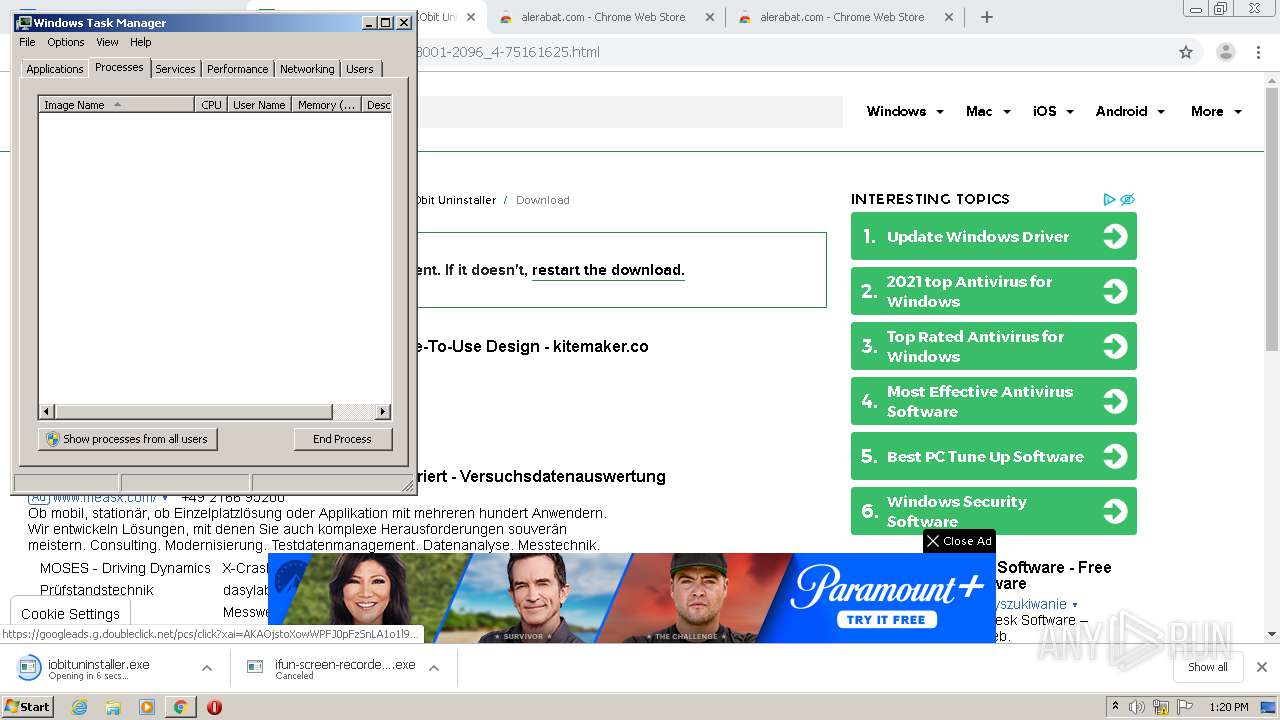Show hidden tray icons arrow

[1115, 707]
